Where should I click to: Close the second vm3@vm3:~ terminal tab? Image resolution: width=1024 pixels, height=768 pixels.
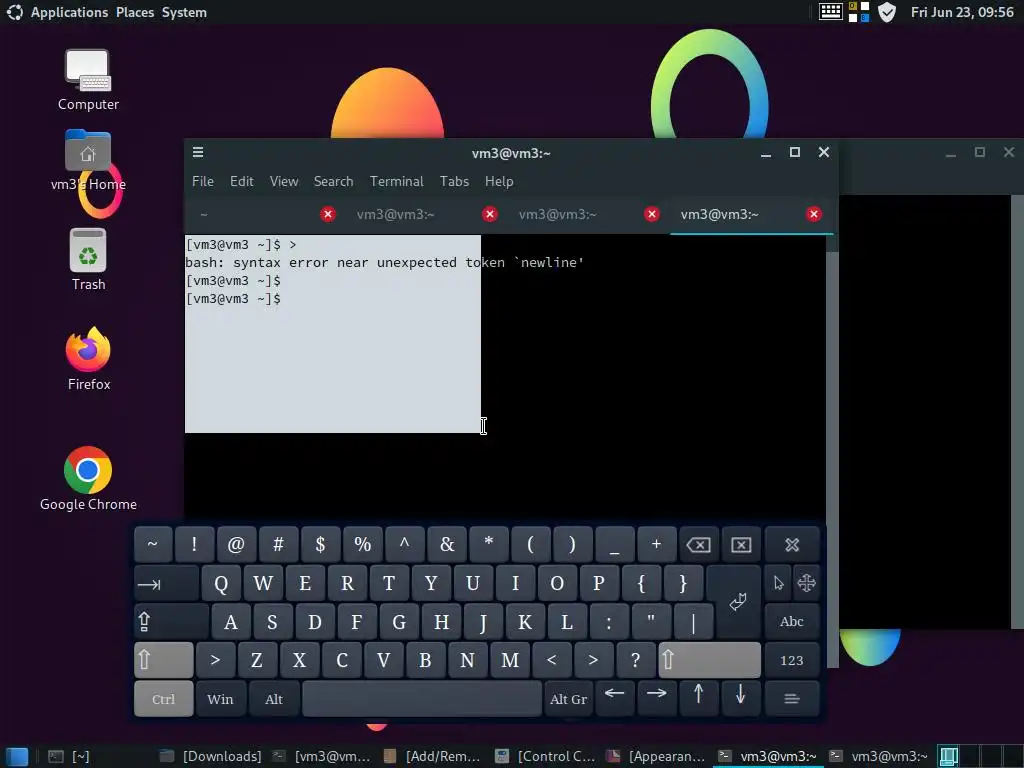[x=490, y=214]
